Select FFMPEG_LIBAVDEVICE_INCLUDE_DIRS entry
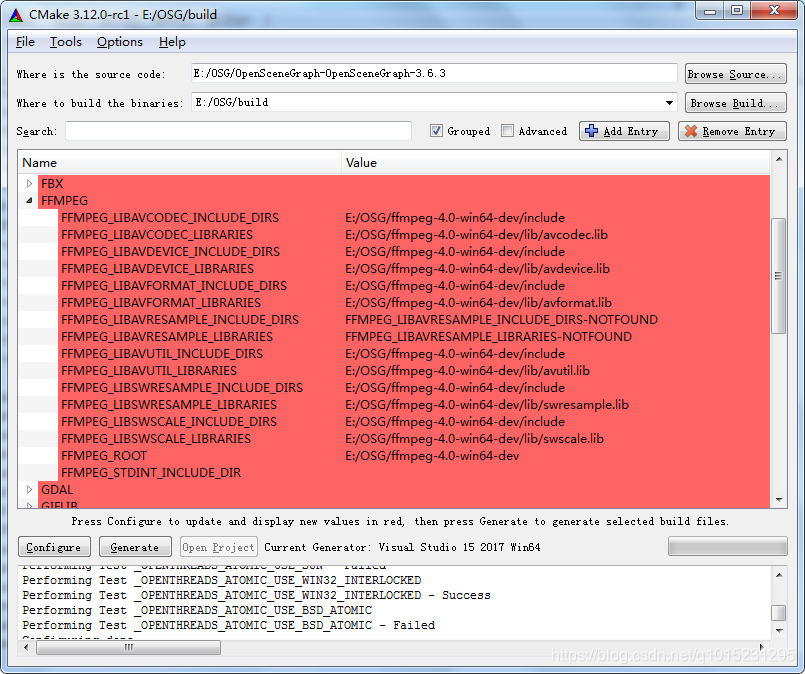 pyautogui.click(x=170, y=252)
